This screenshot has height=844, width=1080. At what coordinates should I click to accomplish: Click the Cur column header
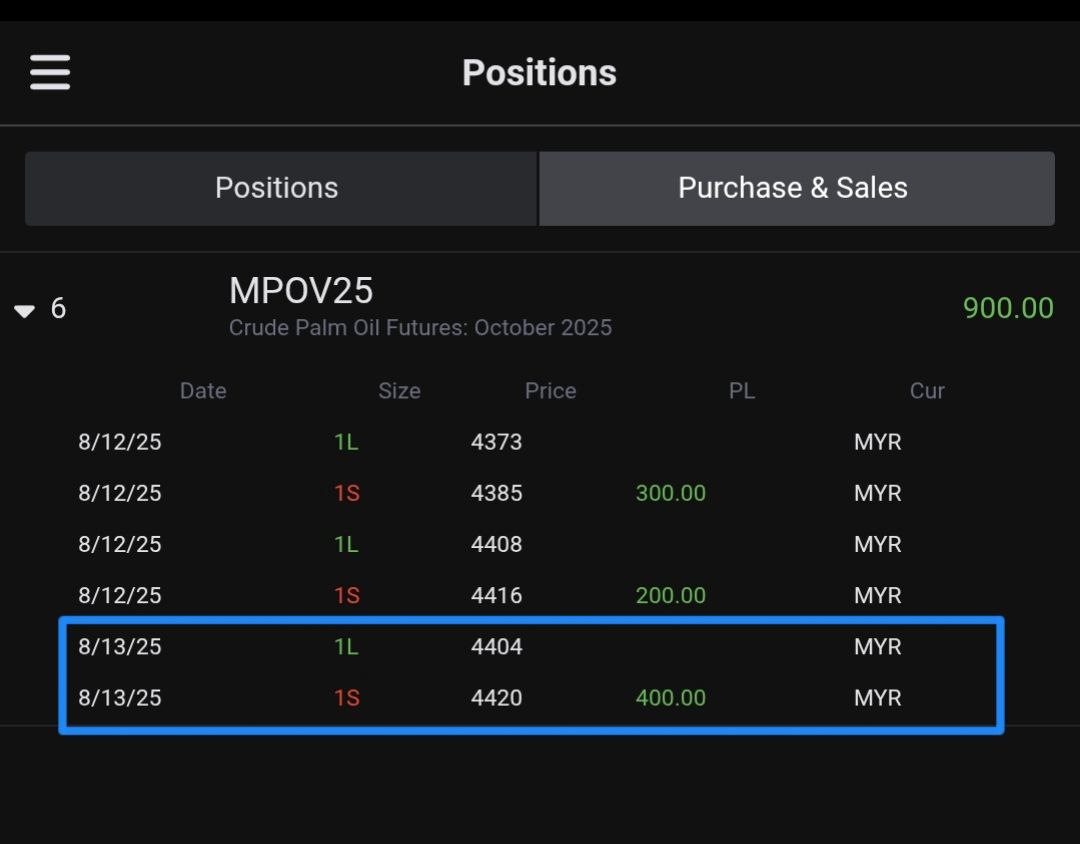tap(926, 391)
